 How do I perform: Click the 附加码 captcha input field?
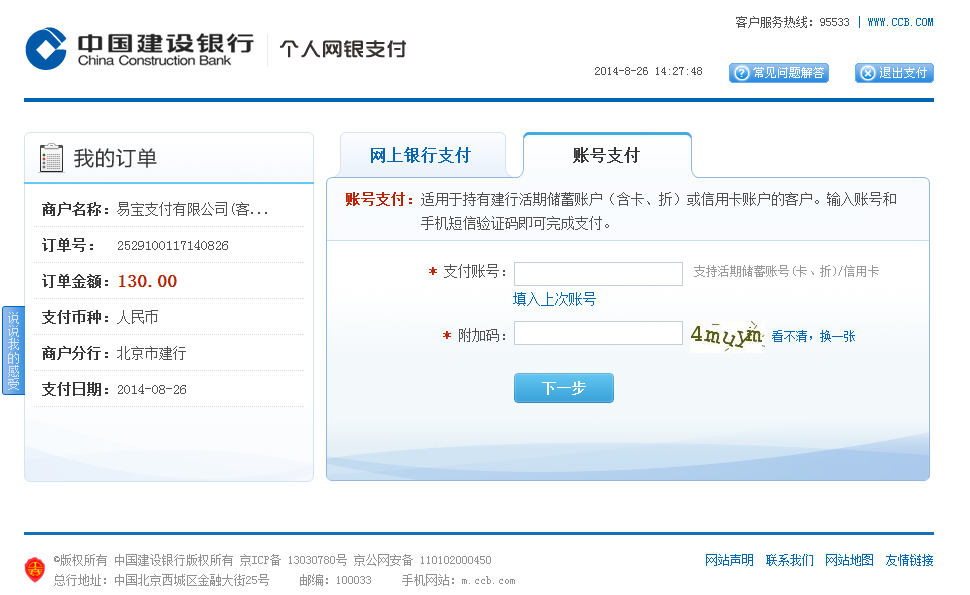(598, 334)
